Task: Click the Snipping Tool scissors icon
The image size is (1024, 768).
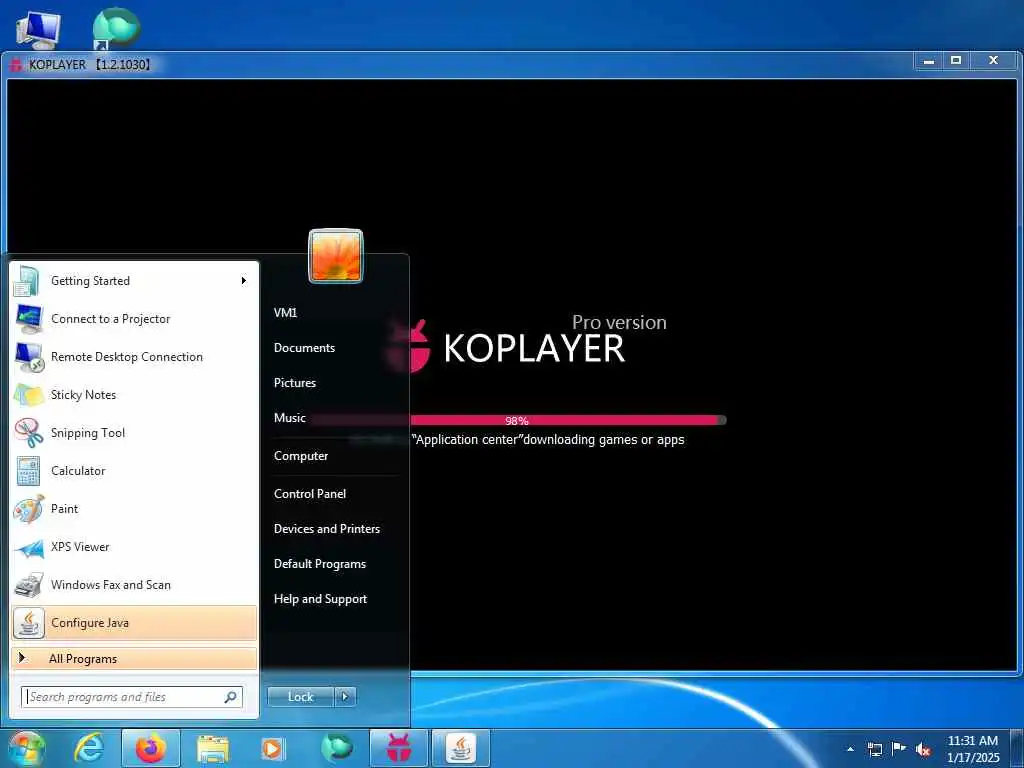Action: 29,432
